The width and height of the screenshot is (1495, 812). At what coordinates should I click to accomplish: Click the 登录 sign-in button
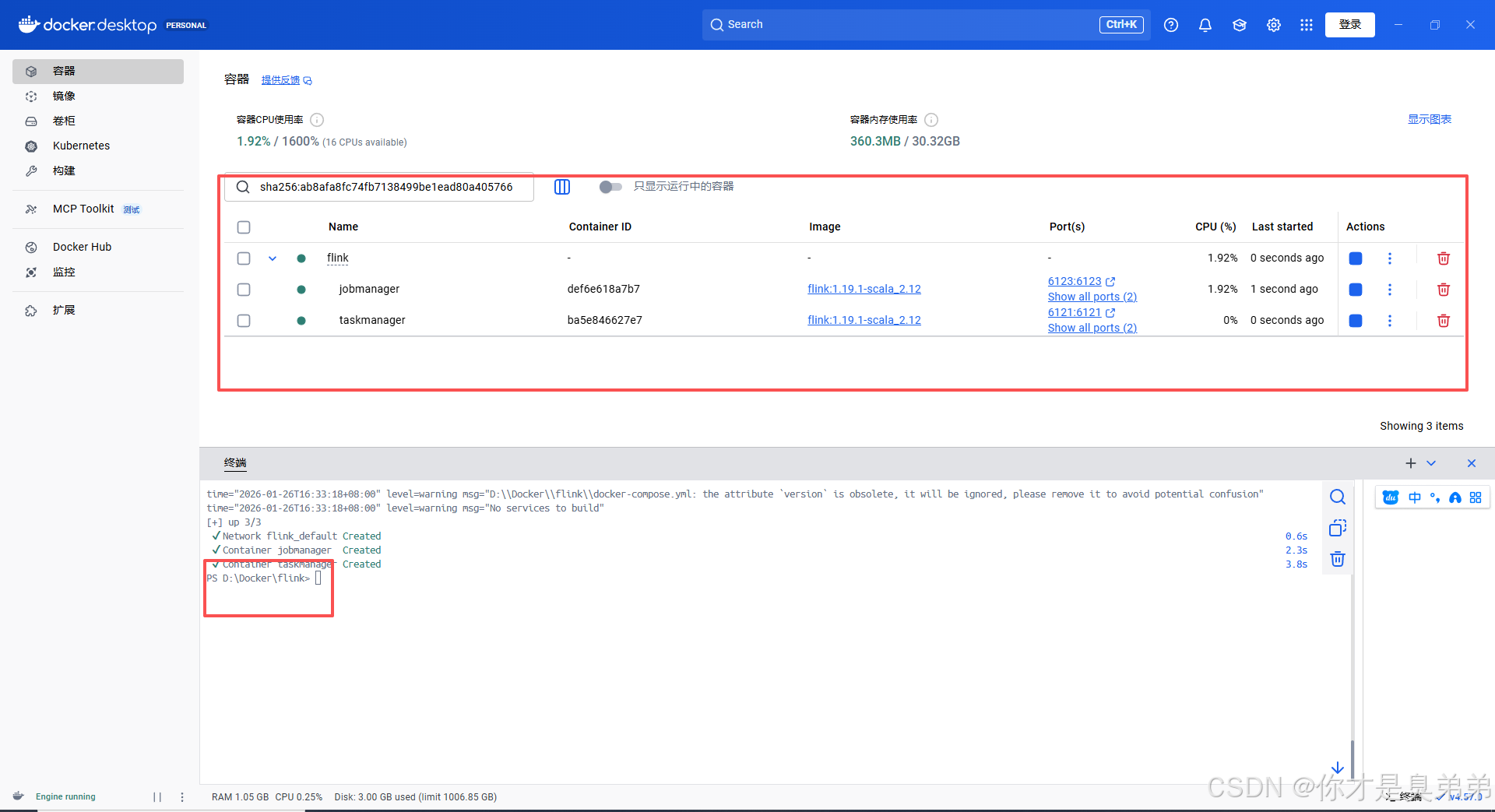pyautogui.click(x=1349, y=25)
